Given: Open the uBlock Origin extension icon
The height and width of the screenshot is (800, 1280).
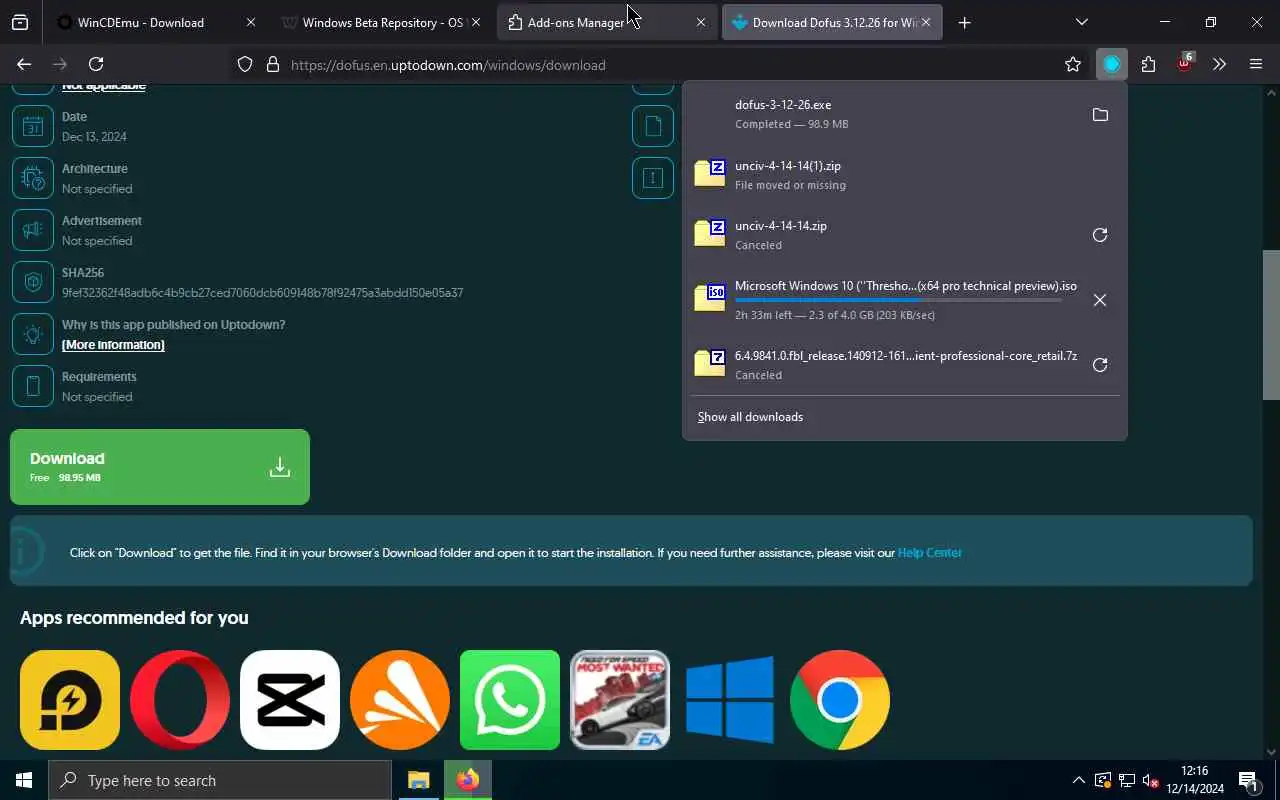Looking at the screenshot, I should click(1184, 64).
